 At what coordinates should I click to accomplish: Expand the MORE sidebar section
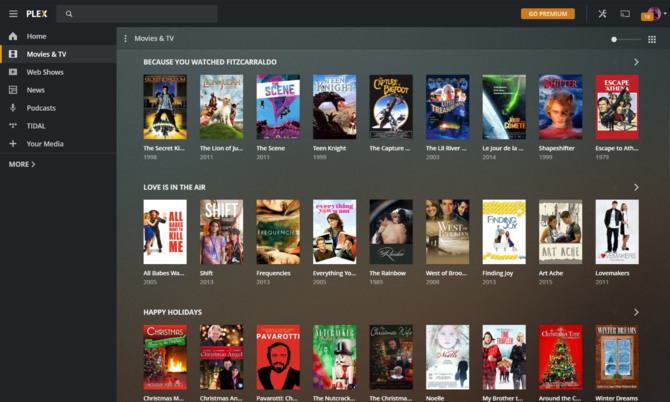(22, 164)
